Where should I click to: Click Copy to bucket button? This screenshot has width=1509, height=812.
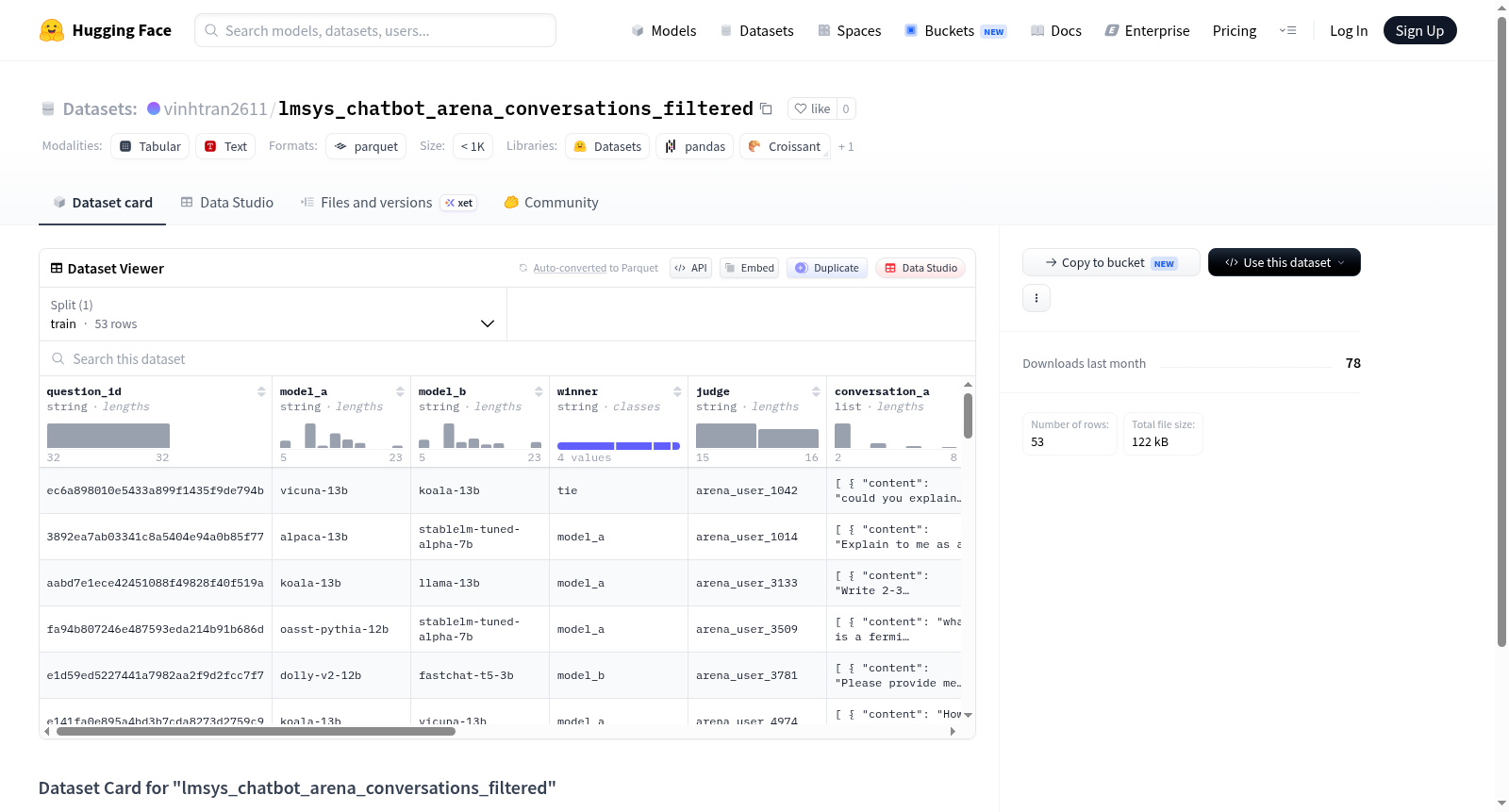coord(1111,262)
